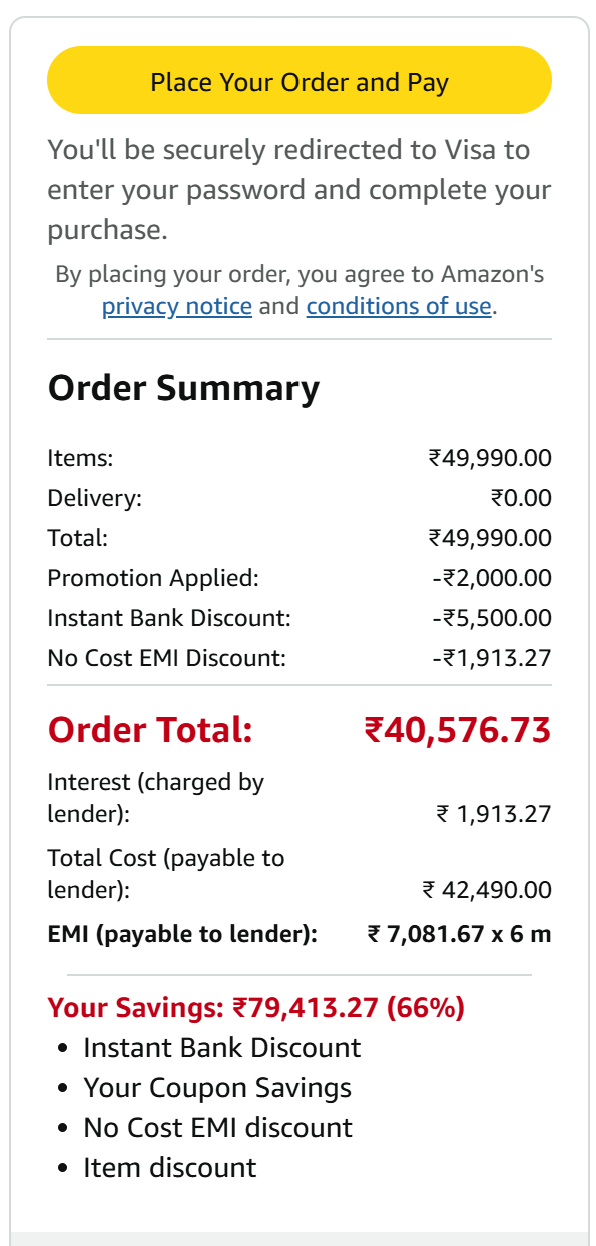Screen dimensions: 596x1246
Task: Click the EMI payable to lender label
Action: (x=182, y=934)
